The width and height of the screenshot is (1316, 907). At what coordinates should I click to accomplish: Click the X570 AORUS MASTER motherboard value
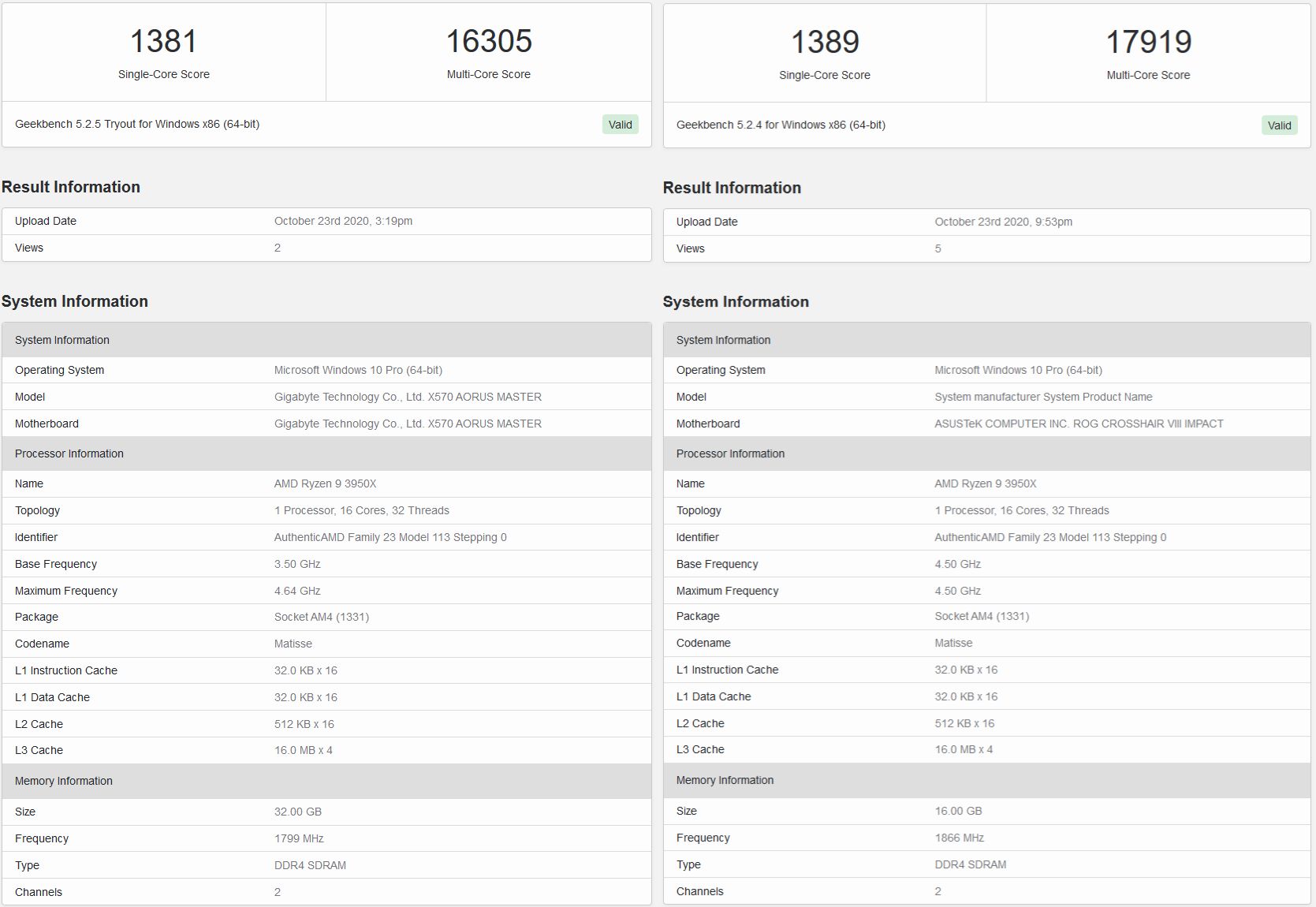408,424
